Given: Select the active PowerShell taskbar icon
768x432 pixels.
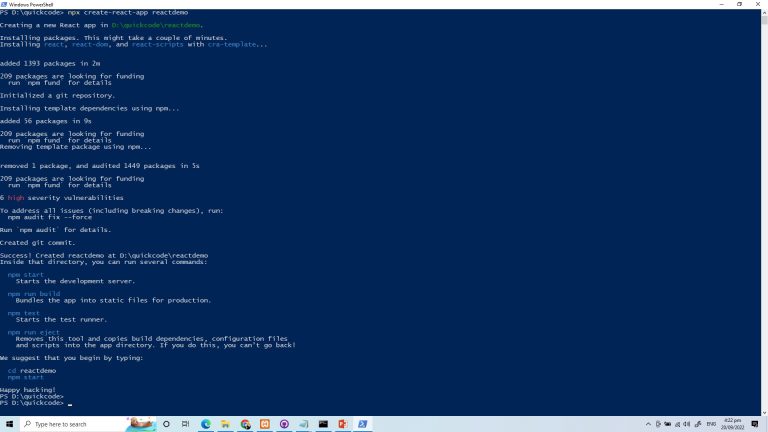Looking at the screenshot, I should pos(362,424).
